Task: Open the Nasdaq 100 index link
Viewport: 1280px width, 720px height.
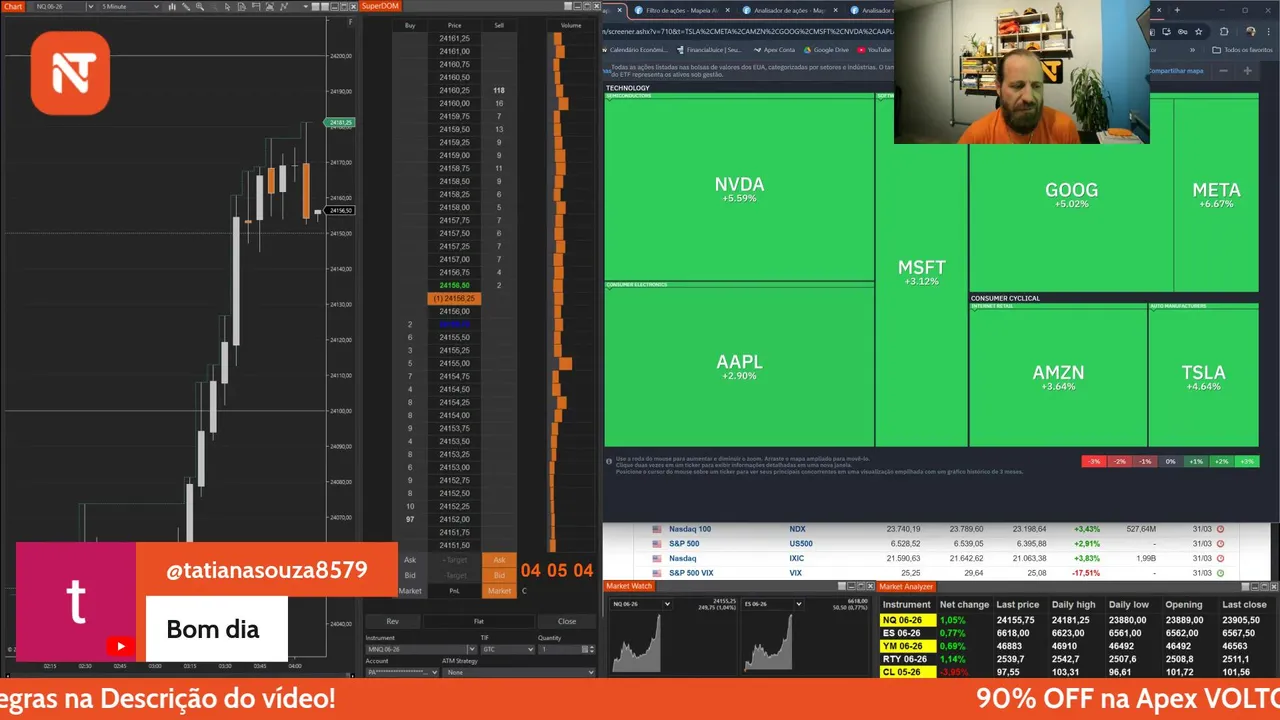Action: tap(689, 529)
